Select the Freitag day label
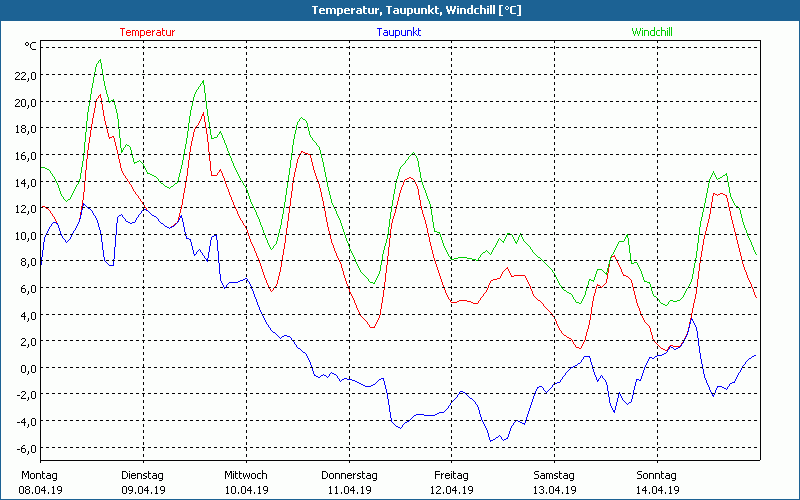 (x=451, y=475)
